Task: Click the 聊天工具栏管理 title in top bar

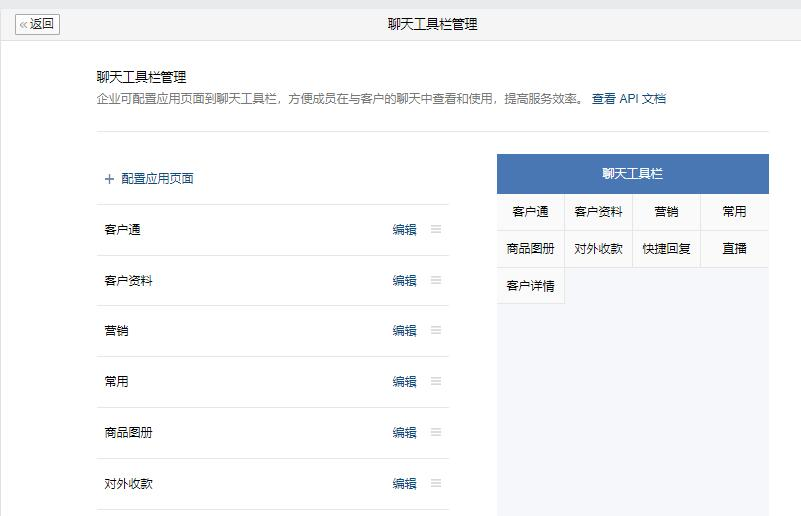Action: (x=433, y=24)
